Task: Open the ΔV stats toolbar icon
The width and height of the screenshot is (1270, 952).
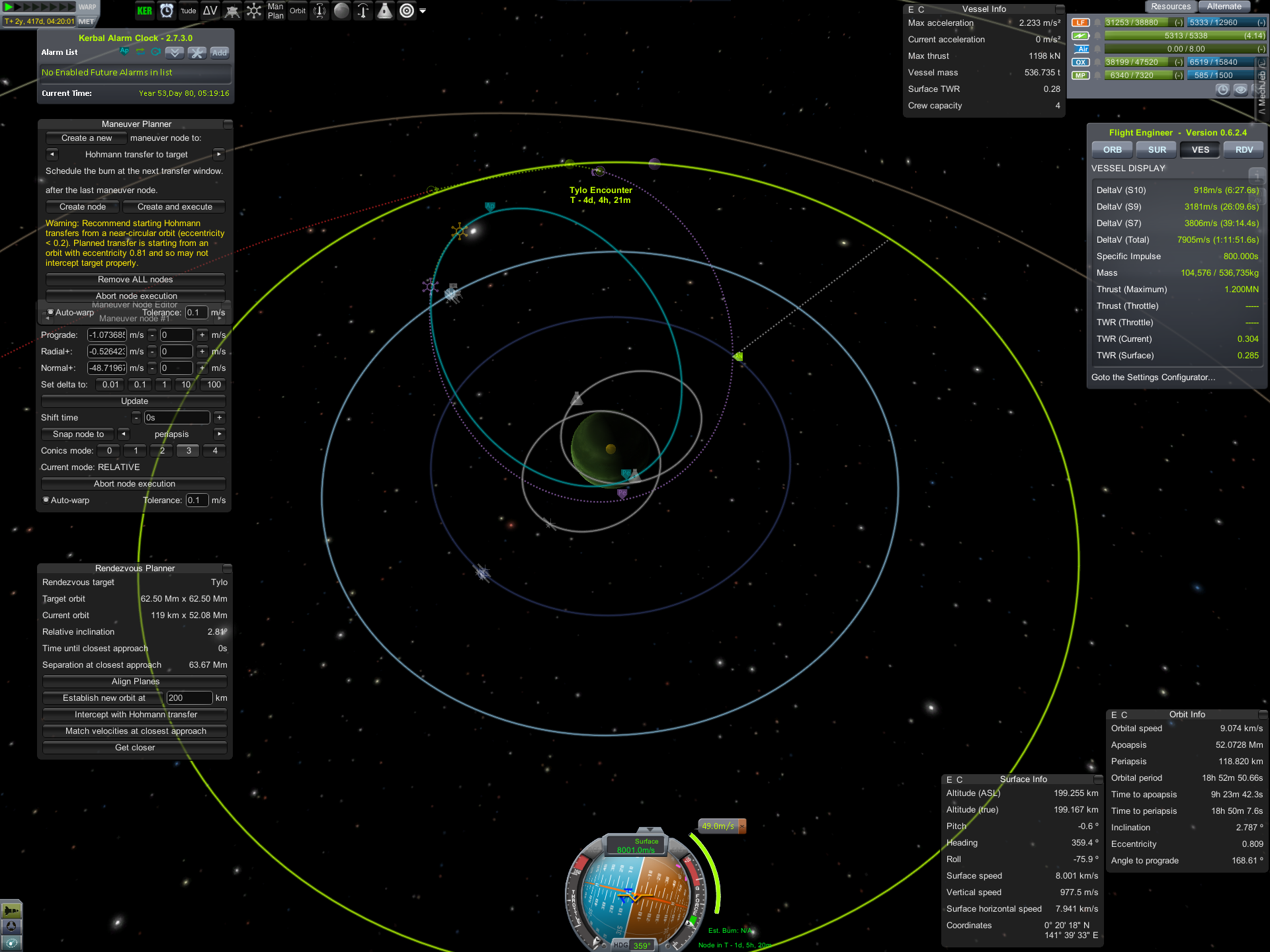Action: (x=210, y=11)
